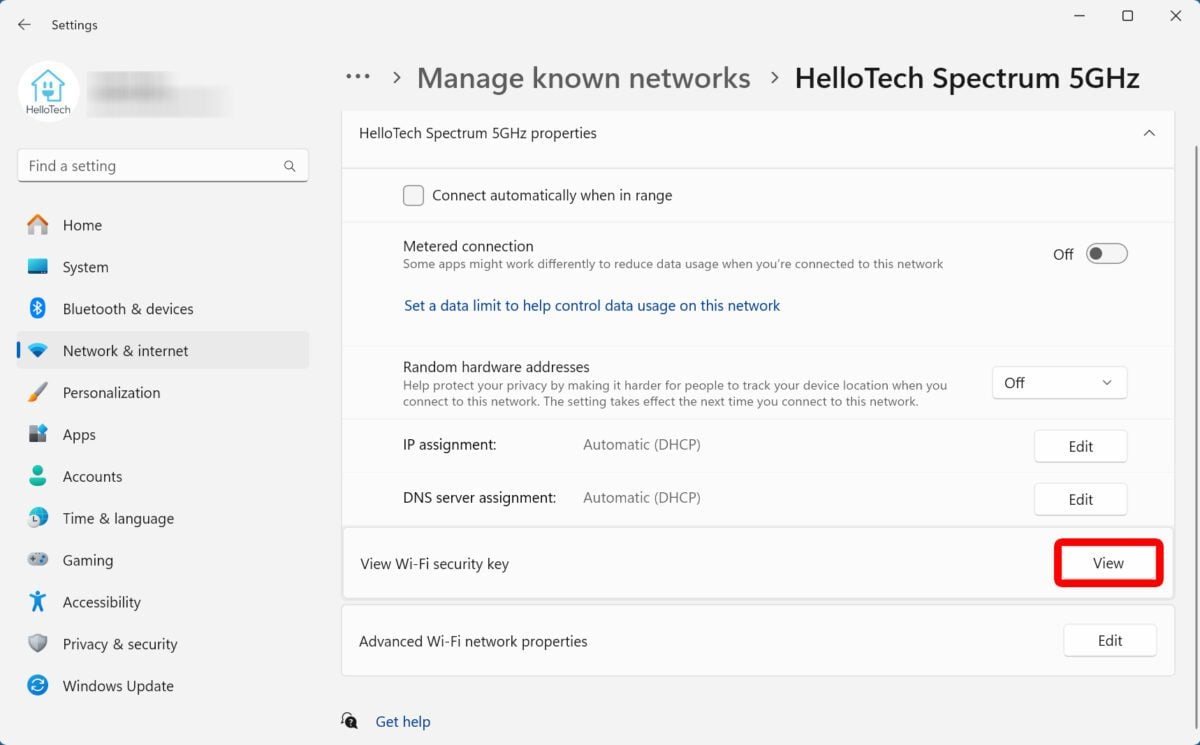
Task: Open Bluetooth & devices via its icon
Action: [x=38, y=309]
